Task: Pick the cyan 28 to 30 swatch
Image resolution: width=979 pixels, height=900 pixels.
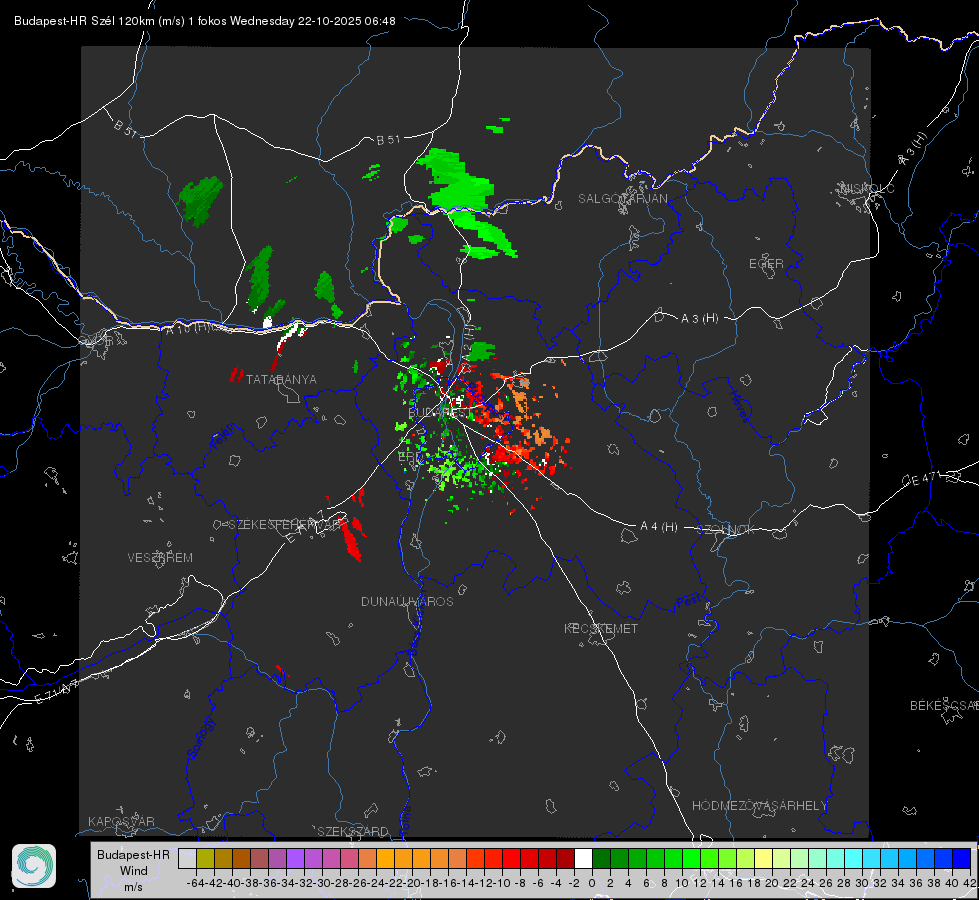Action: click(x=854, y=859)
